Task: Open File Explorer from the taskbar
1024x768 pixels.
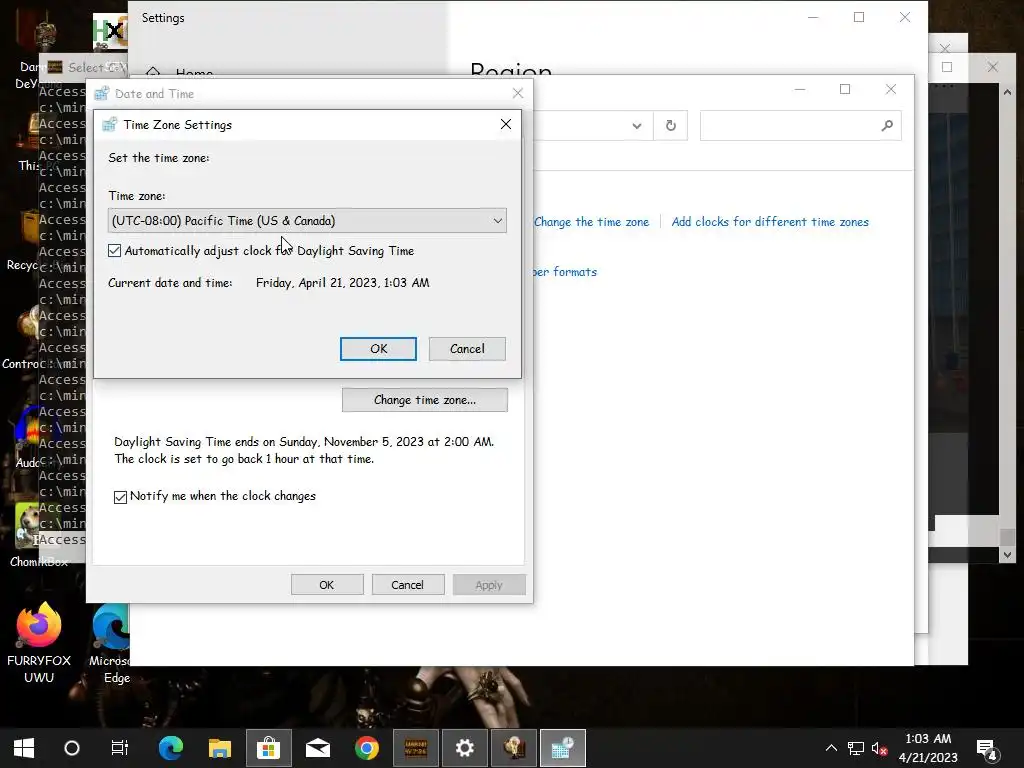Action: (220, 748)
